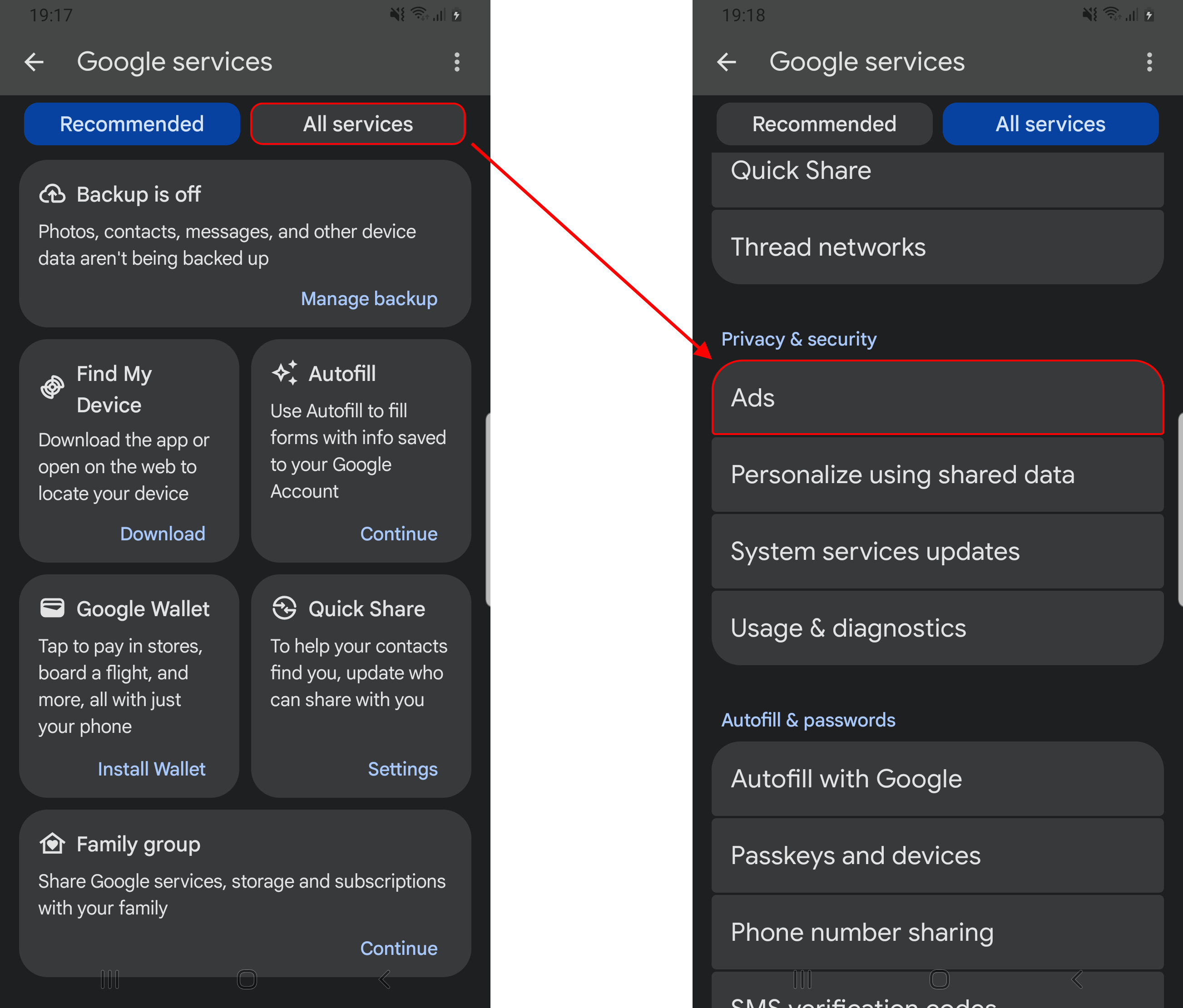
Task: Tap the Autofill sparkle icon
Action: 284,373
